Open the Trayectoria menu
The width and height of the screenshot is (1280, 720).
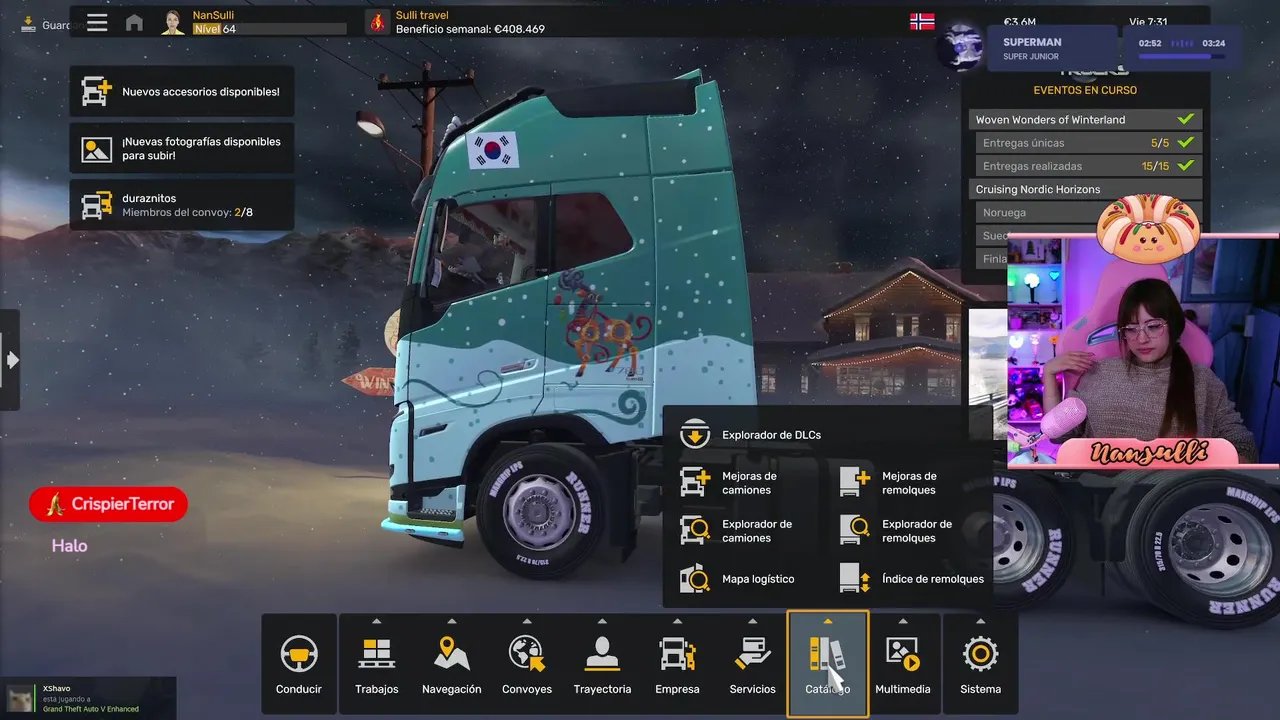click(602, 664)
